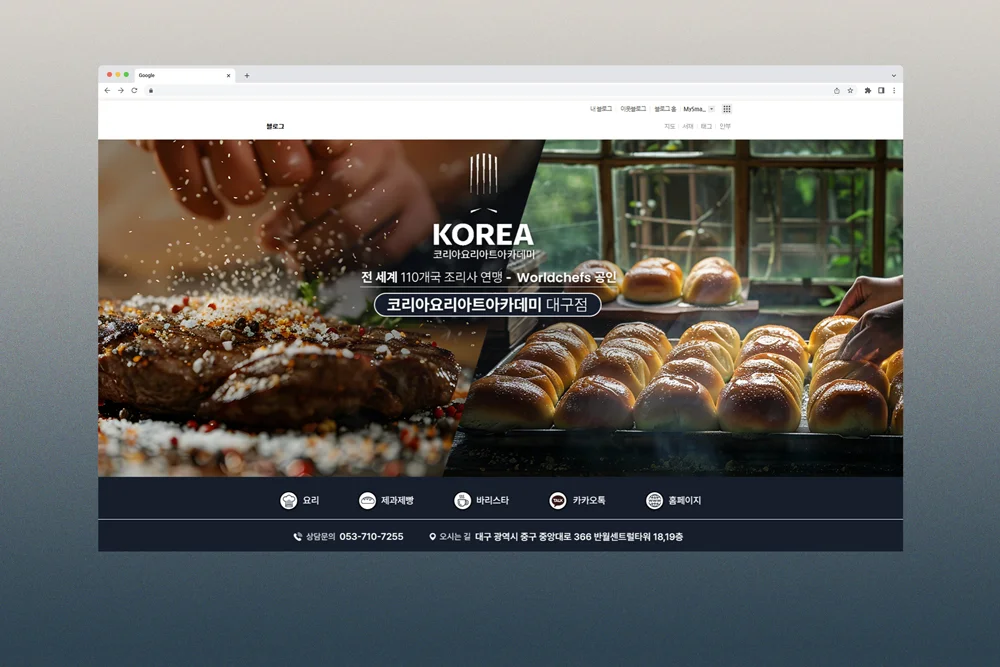Expand the tab search chevron
The height and width of the screenshot is (667, 1000).
893,75
